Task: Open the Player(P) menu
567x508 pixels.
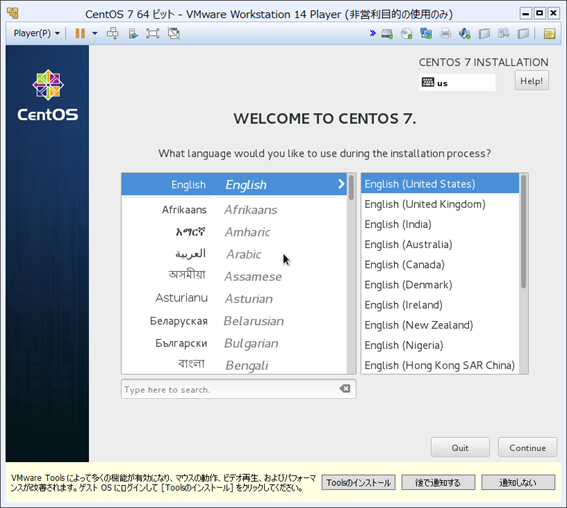Action: click(36, 33)
